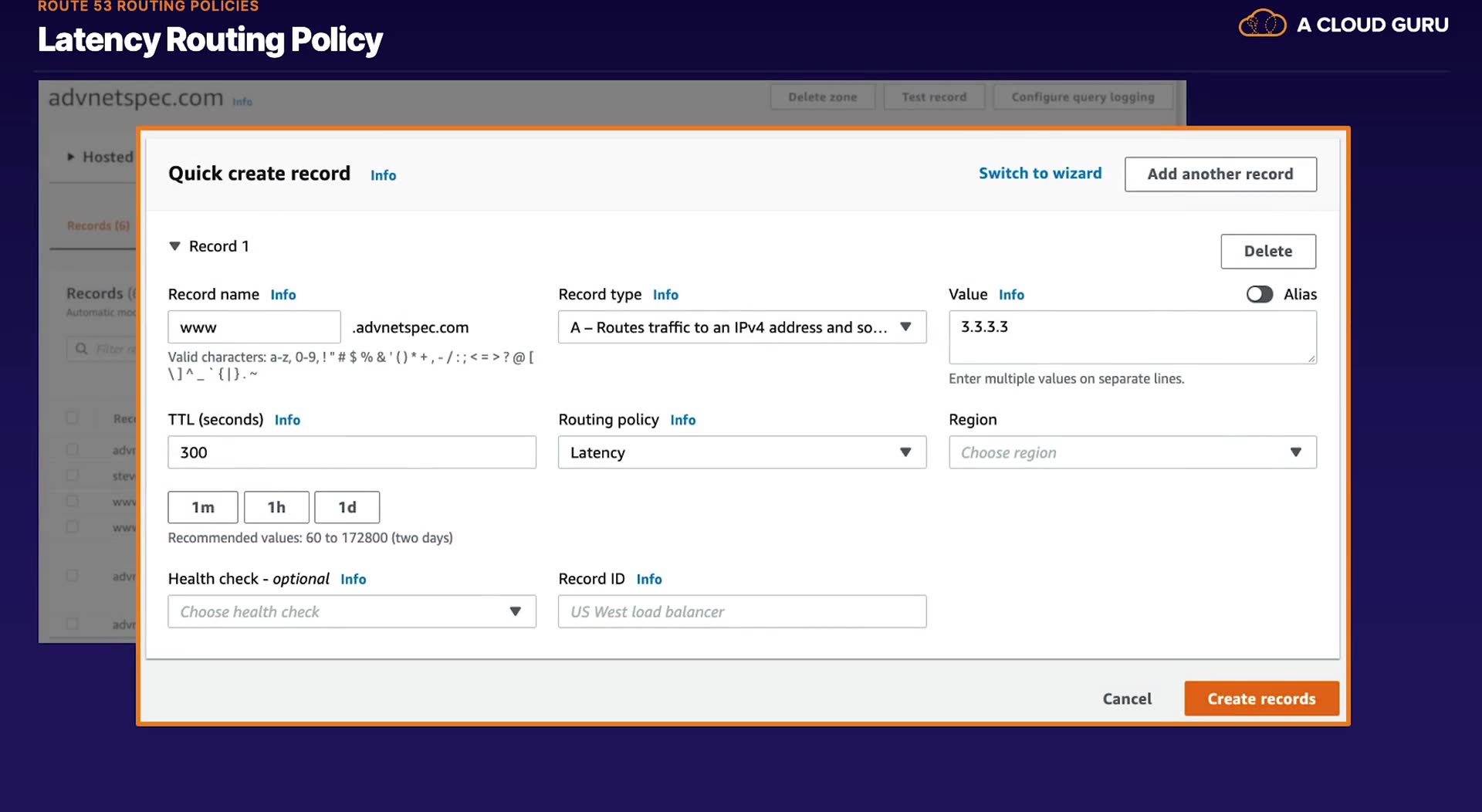This screenshot has width=1482, height=812.
Task: Click the TTL seconds input field
Action: coord(352,452)
